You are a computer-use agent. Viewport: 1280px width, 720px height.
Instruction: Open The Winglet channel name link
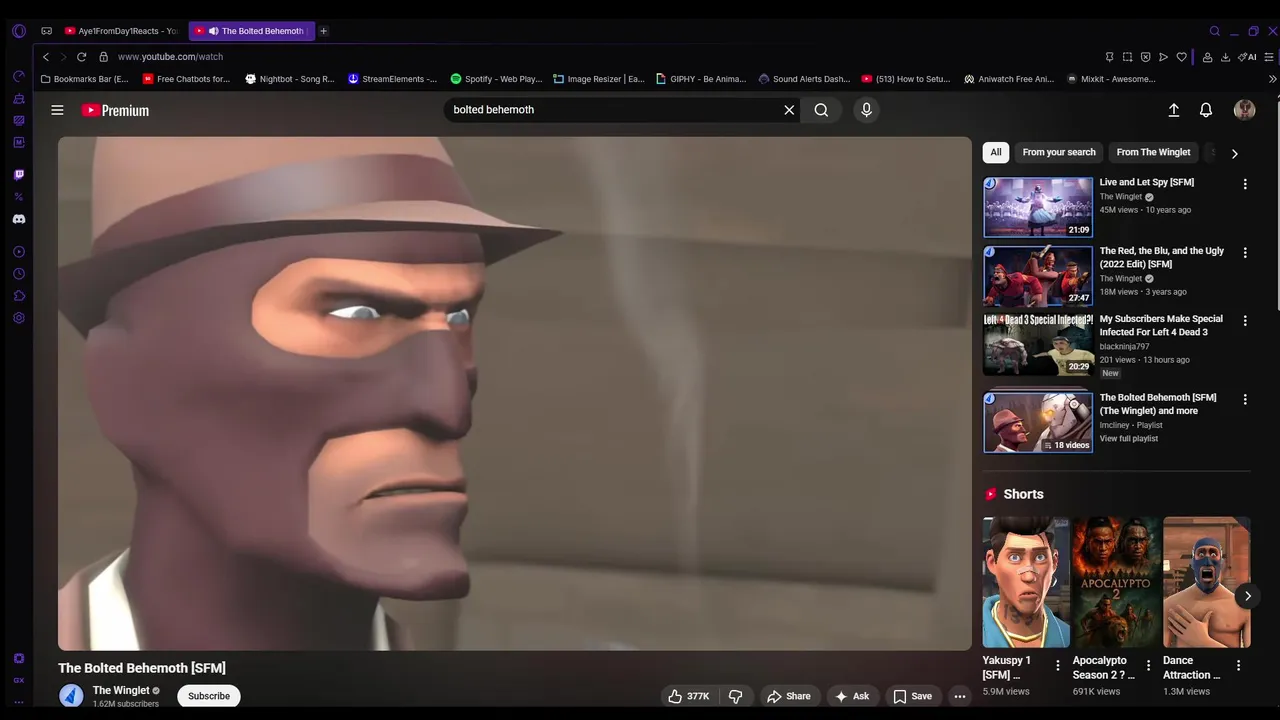[121, 690]
